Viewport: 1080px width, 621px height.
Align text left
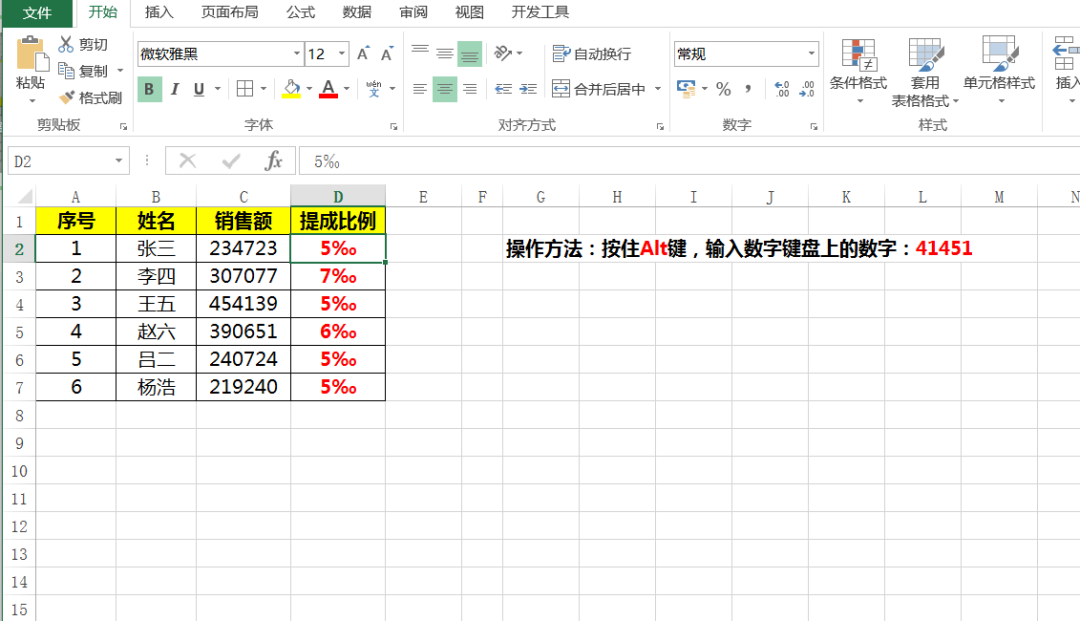click(420, 89)
